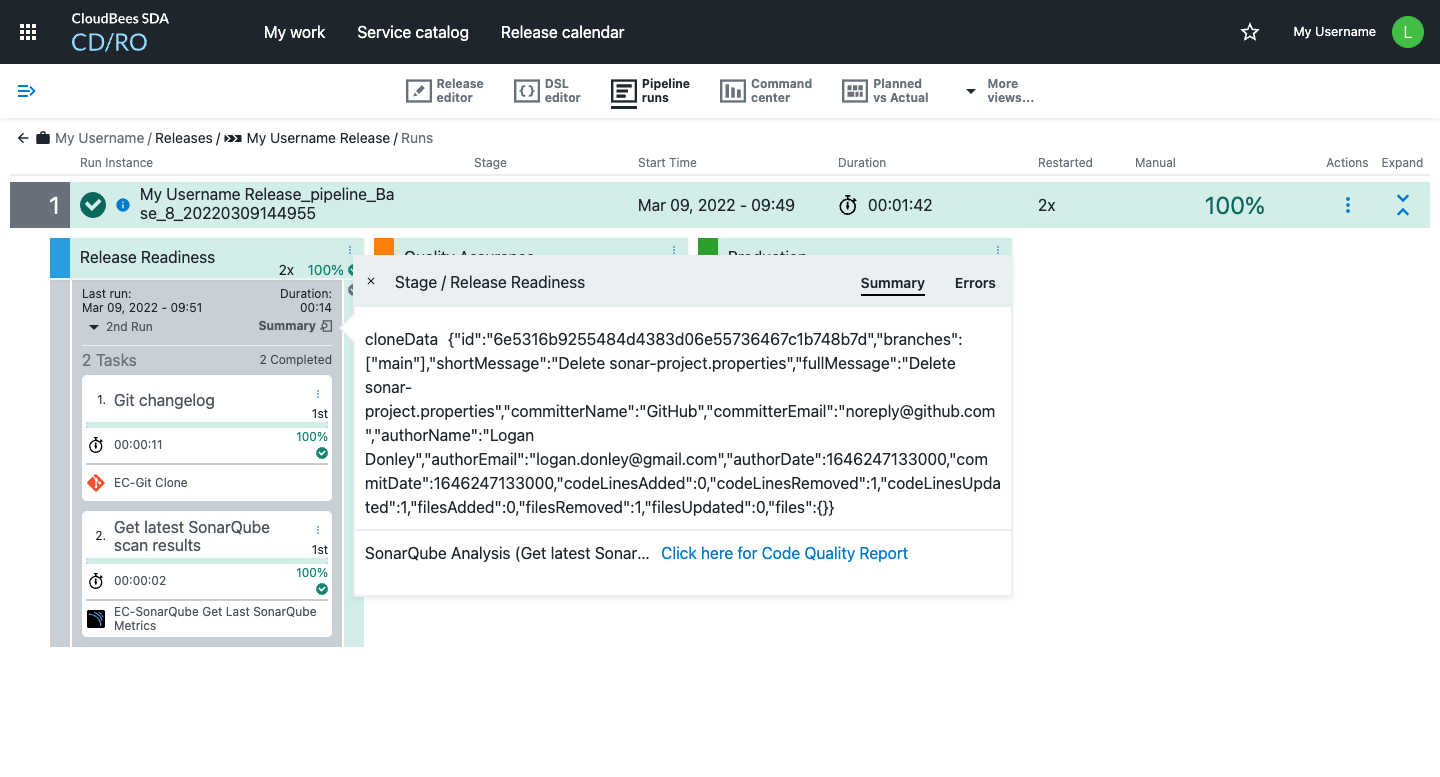
Task: Select the Planned vs Actual icon
Action: (x=855, y=90)
